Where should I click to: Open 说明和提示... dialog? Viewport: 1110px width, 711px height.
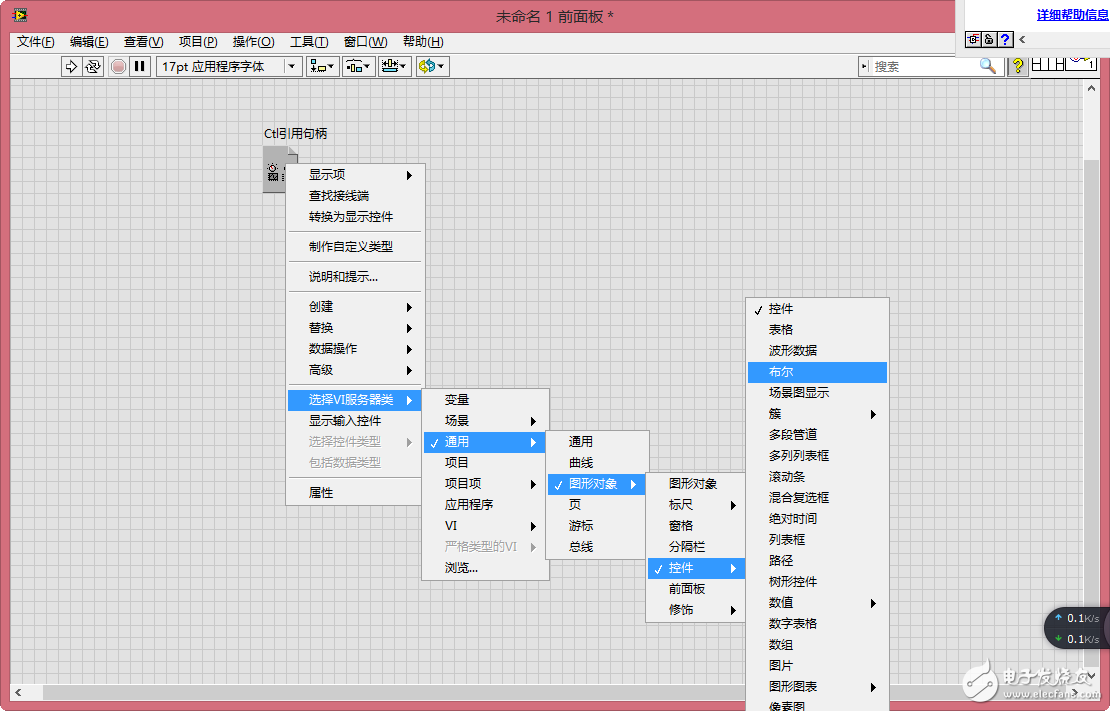355,277
